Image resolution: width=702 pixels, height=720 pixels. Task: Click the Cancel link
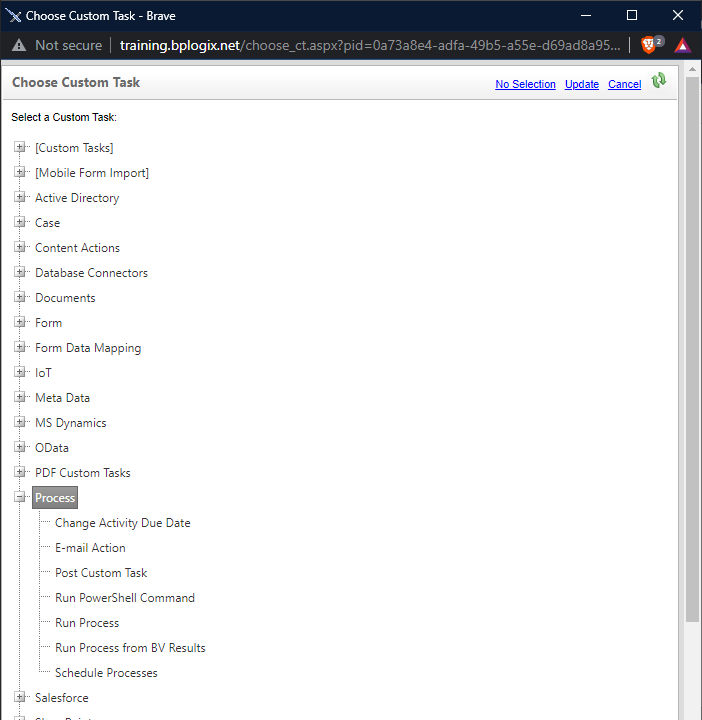coord(624,84)
